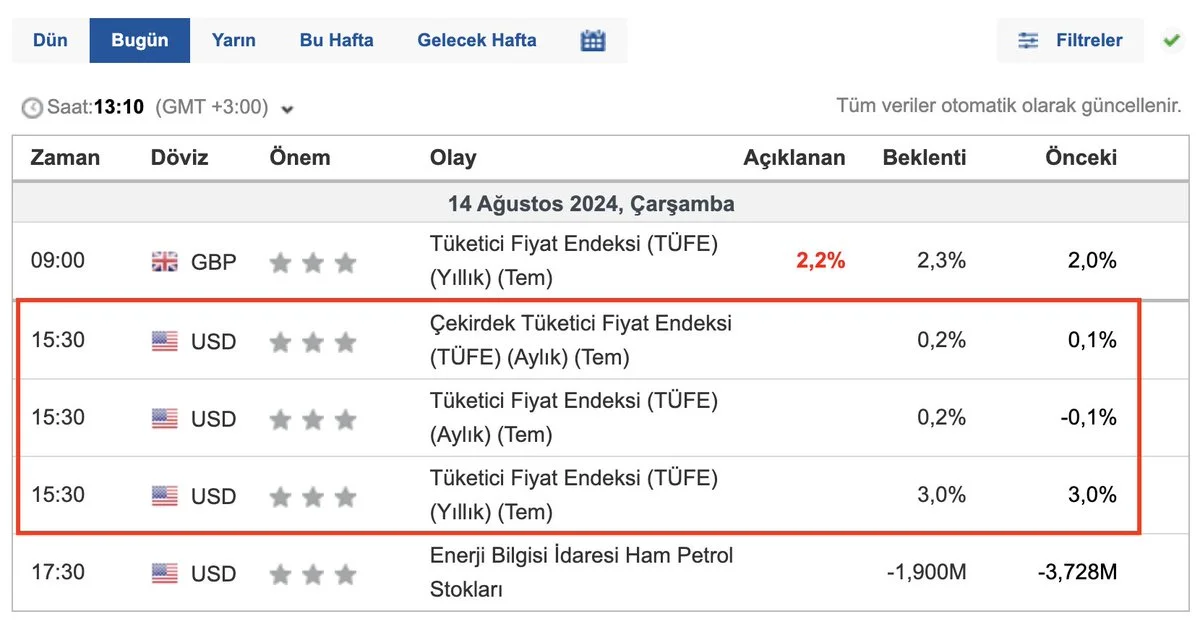
Task: Click the green checkmark icon beside Filtreler
Action: [x=1171, y=41]
